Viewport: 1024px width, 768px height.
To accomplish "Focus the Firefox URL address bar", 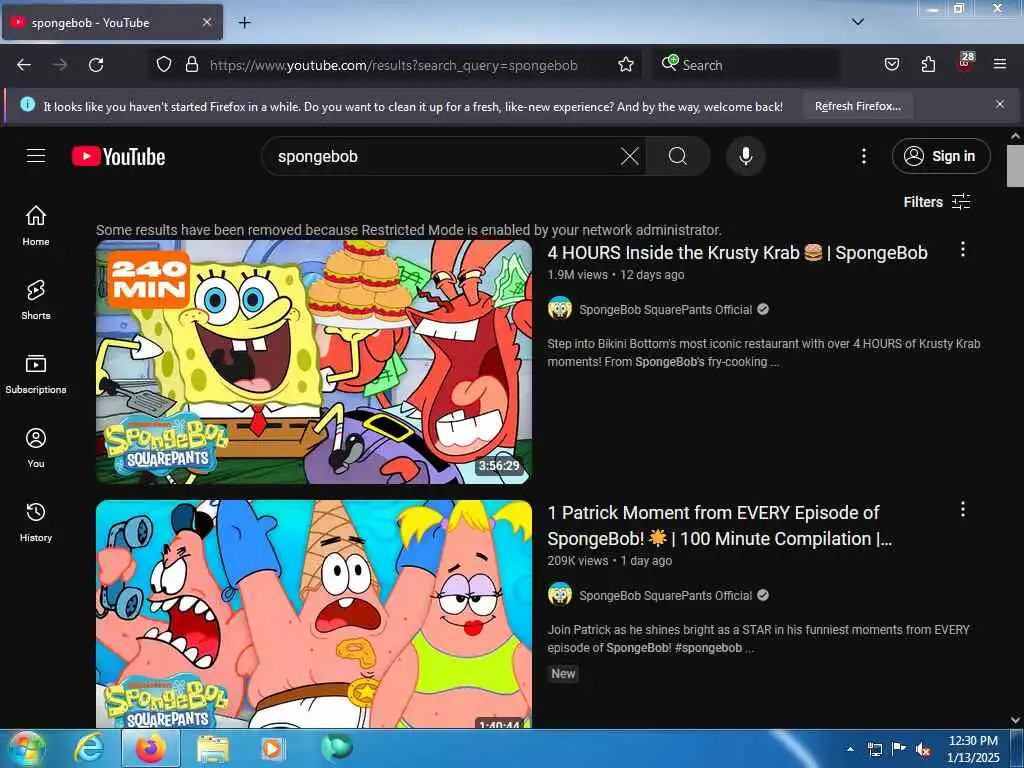I will (x=393, y=65).
